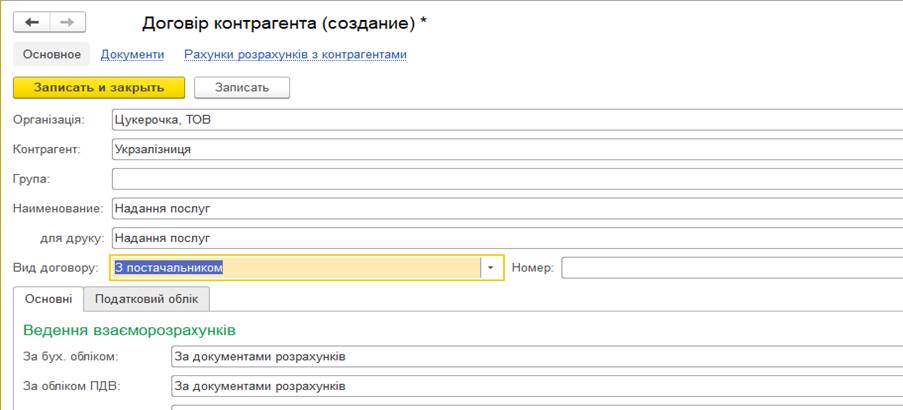Open the Вид договору dropdown arrow
This screenshot has height=410, width=903.
point(492,268)
